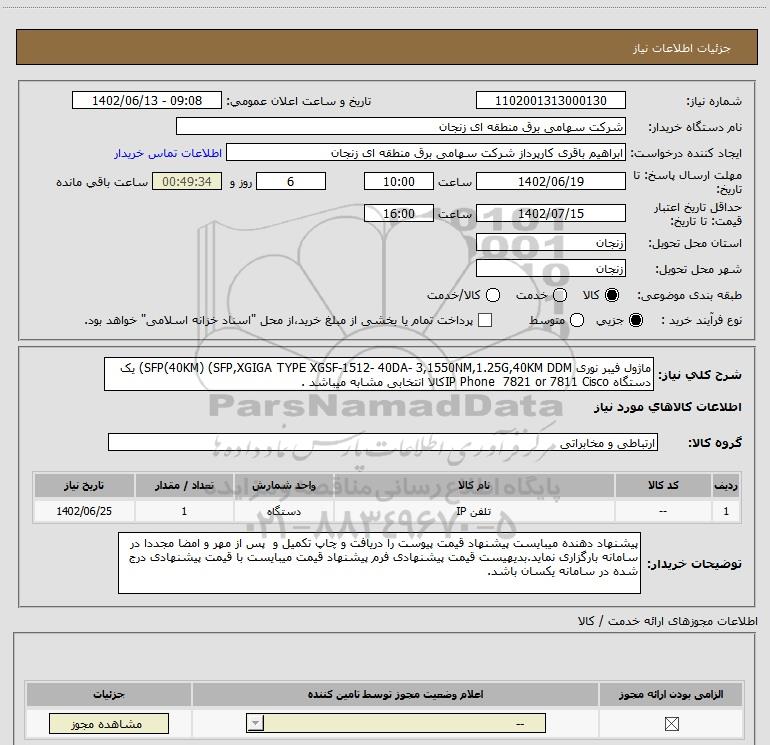770x745 pixels.
Task: Click the واحد شمارش column header
Action: 284,485
